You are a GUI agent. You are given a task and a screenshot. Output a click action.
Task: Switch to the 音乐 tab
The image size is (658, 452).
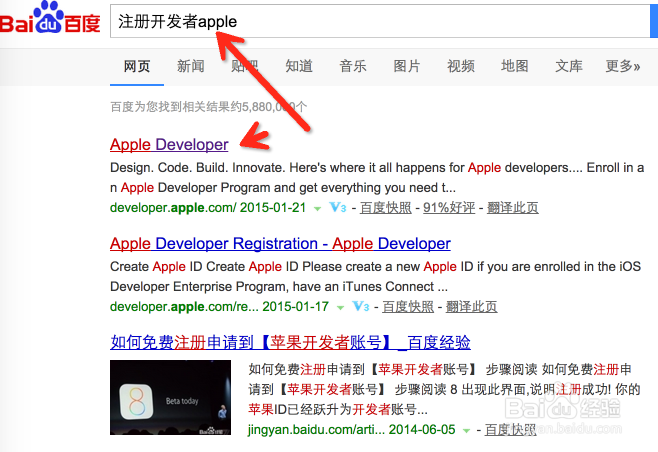[x=353, y=66]
